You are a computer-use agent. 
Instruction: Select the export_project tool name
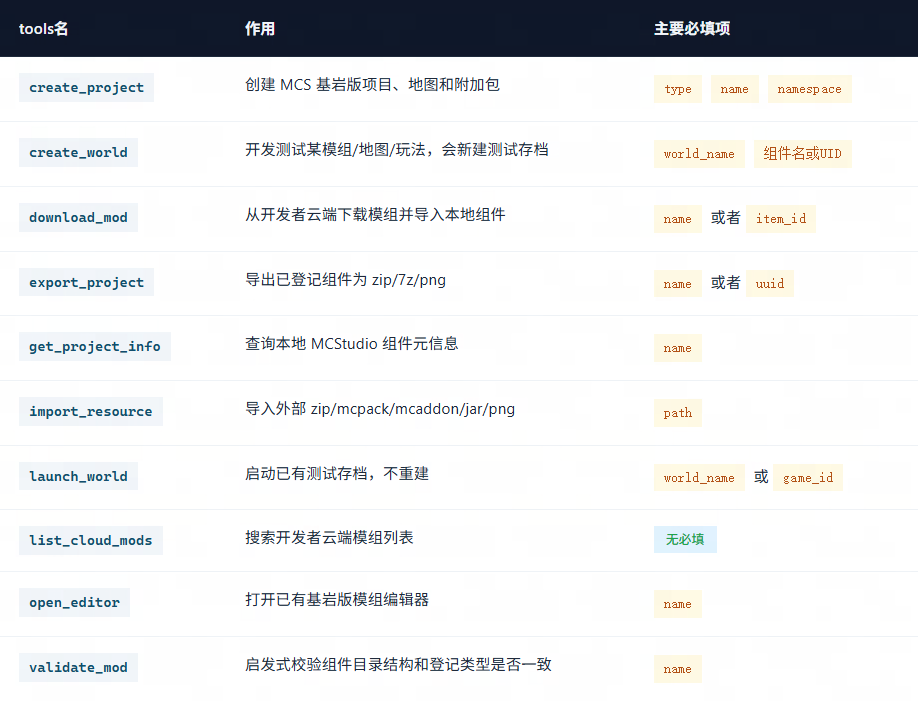tap(87, 282)
